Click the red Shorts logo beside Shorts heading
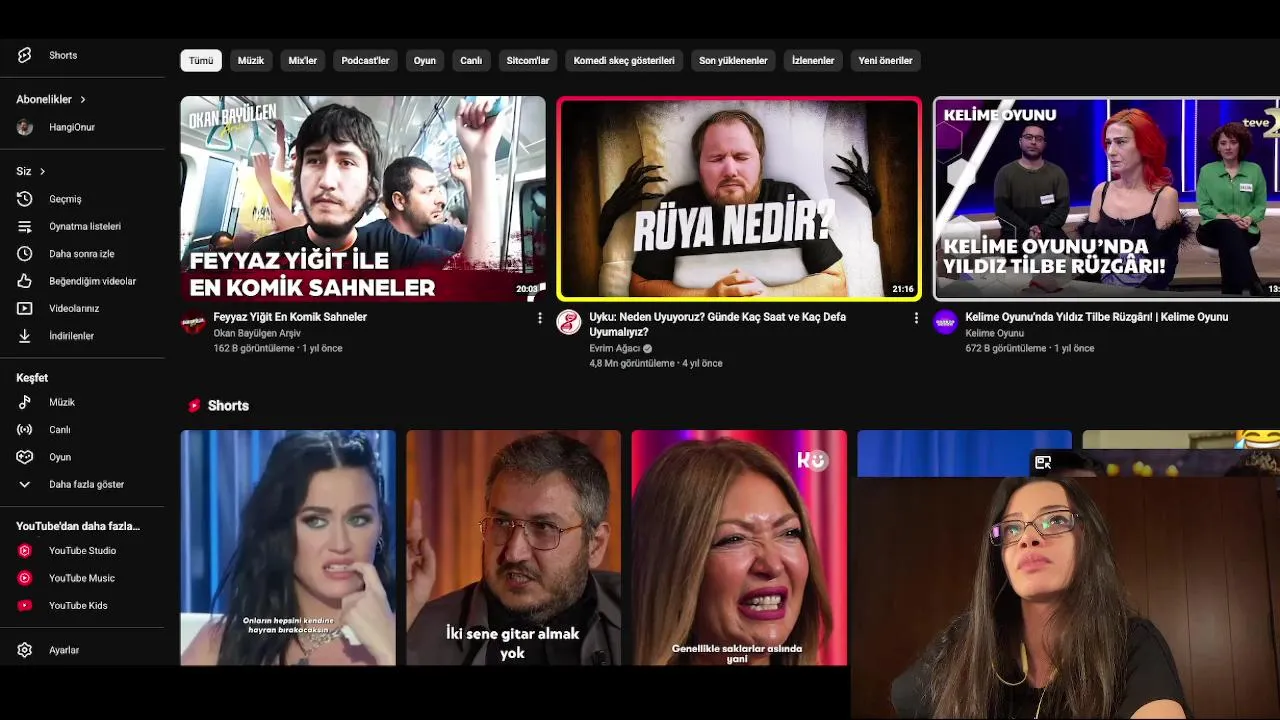The width and height of the screenshot is (1280, 720). (194, 406)
